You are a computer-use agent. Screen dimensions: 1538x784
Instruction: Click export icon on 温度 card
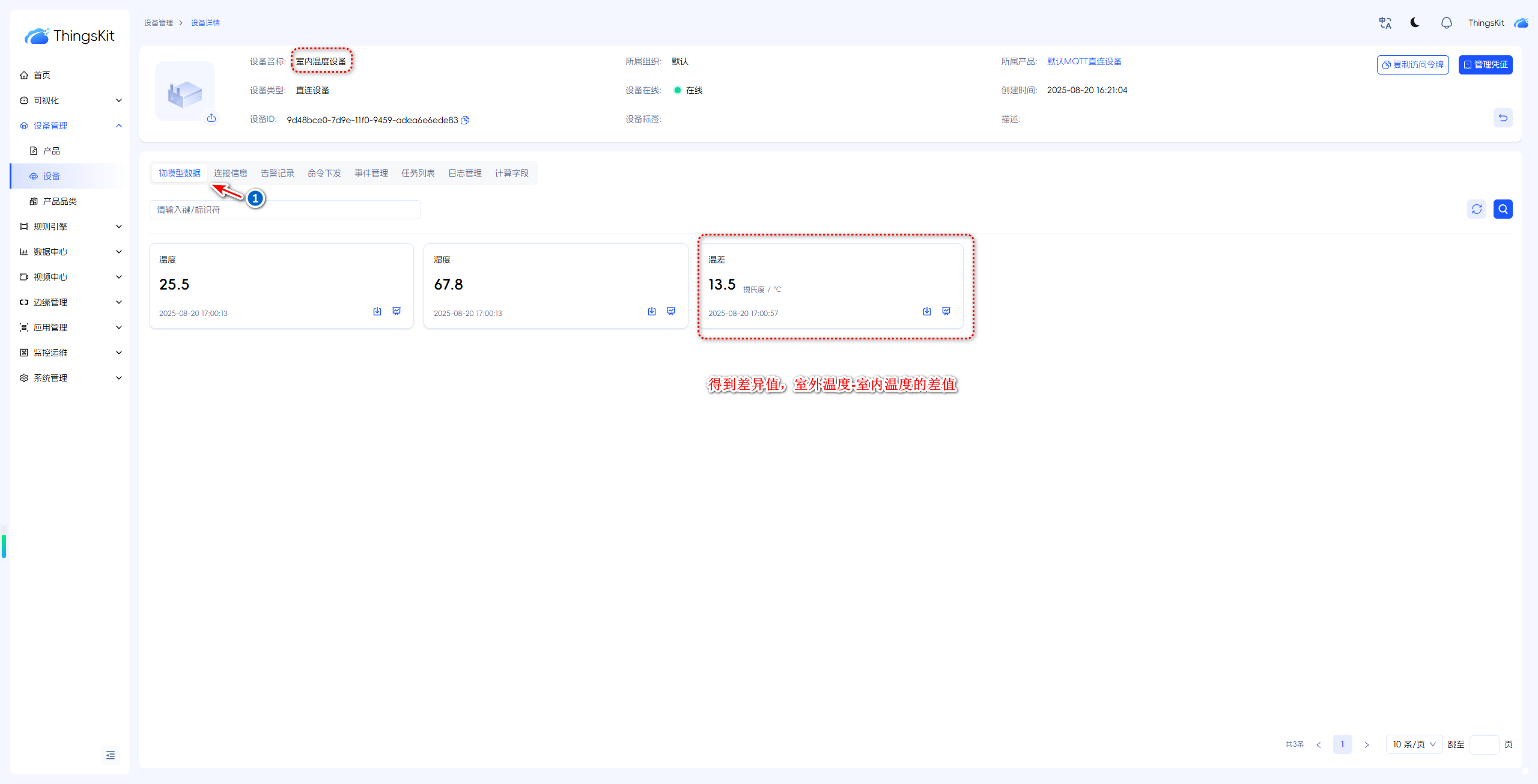point(377,311)
